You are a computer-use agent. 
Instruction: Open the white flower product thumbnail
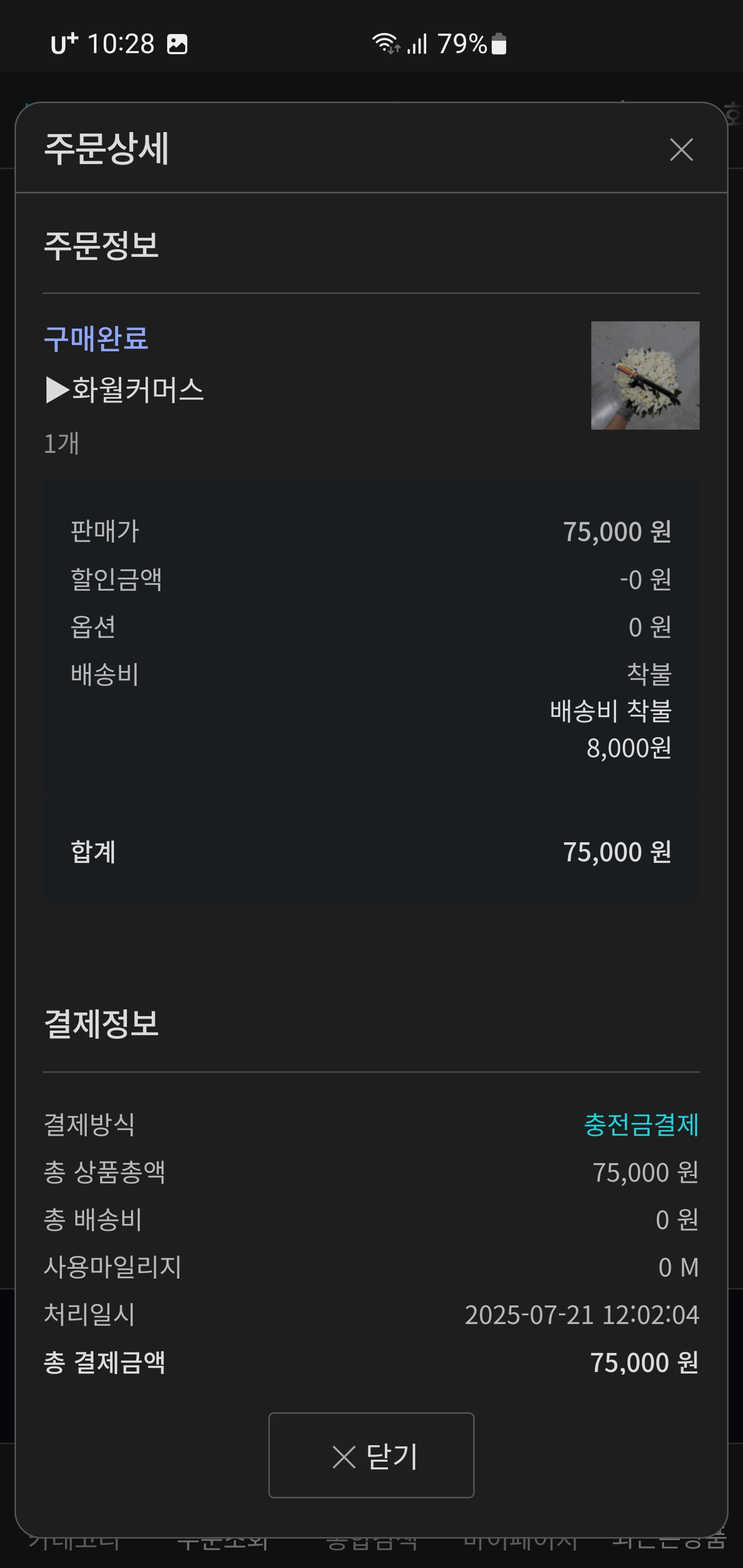pyautogui.click(x=645, y=375)
